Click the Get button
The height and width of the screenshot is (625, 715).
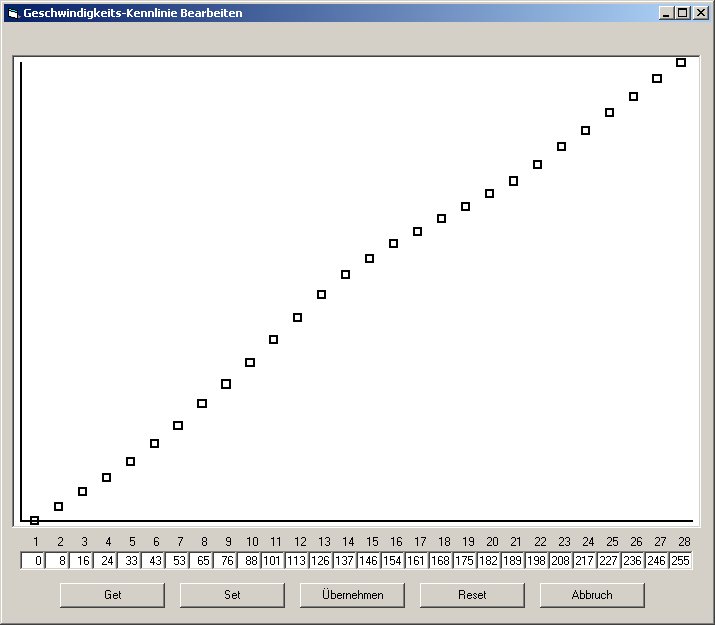pyautogui.click(x=112, y=595)
